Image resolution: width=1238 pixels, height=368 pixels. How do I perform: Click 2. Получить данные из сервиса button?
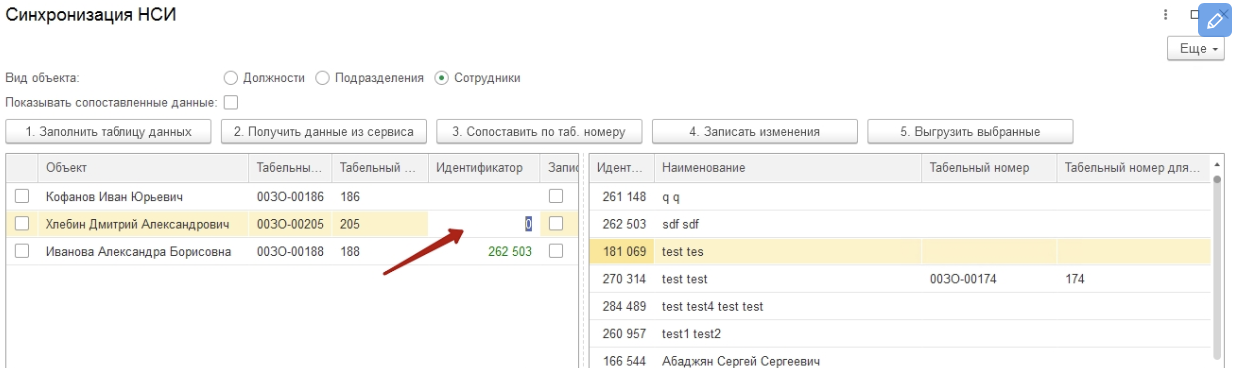tap(324, 131)
